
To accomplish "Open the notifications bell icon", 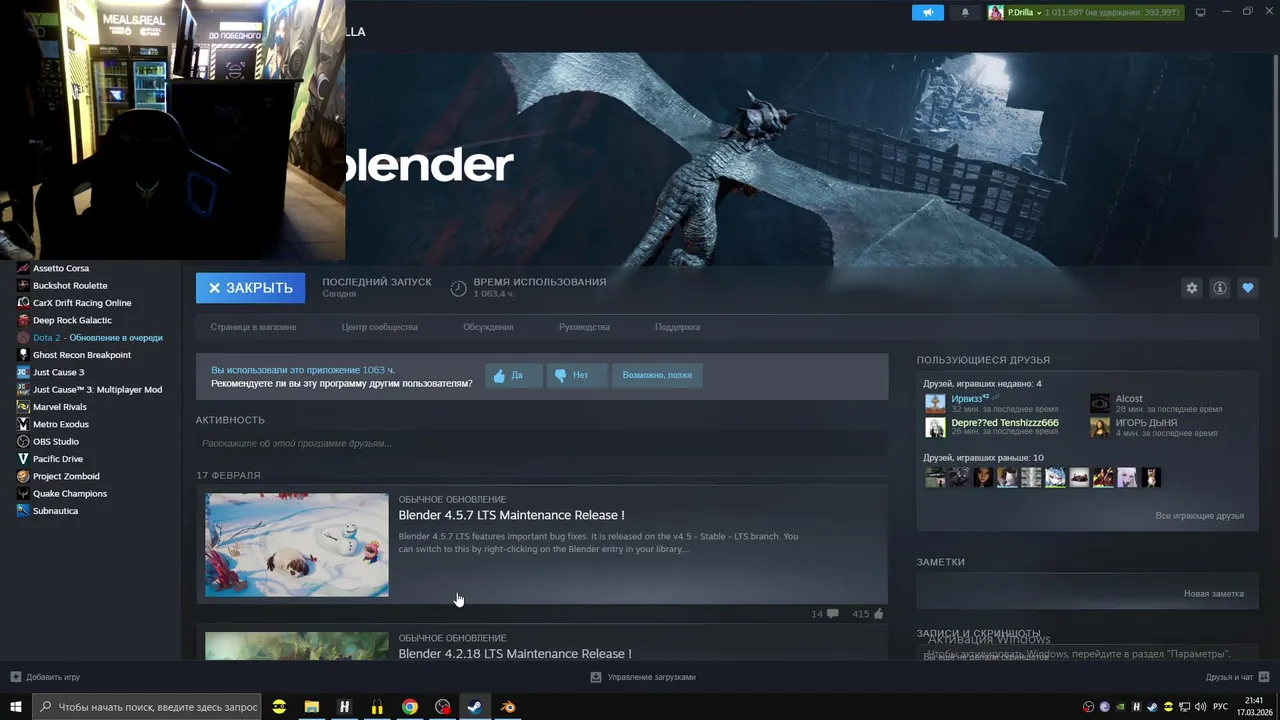I will pos(965,12).
